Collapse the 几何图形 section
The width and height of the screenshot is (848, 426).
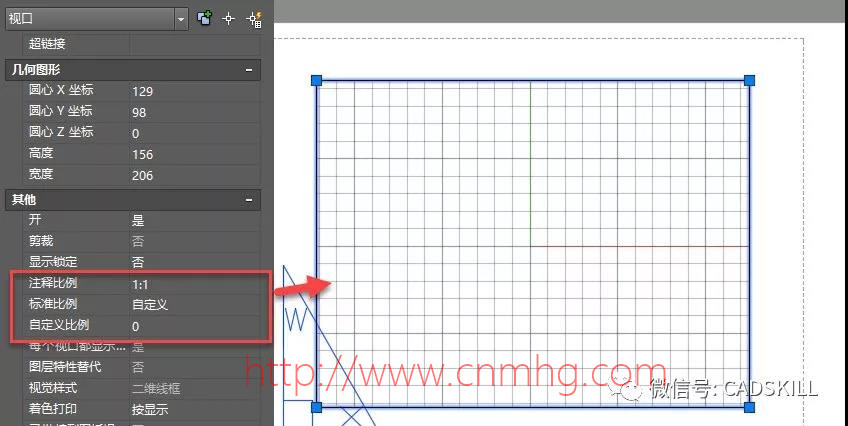(x=249, y=70)
